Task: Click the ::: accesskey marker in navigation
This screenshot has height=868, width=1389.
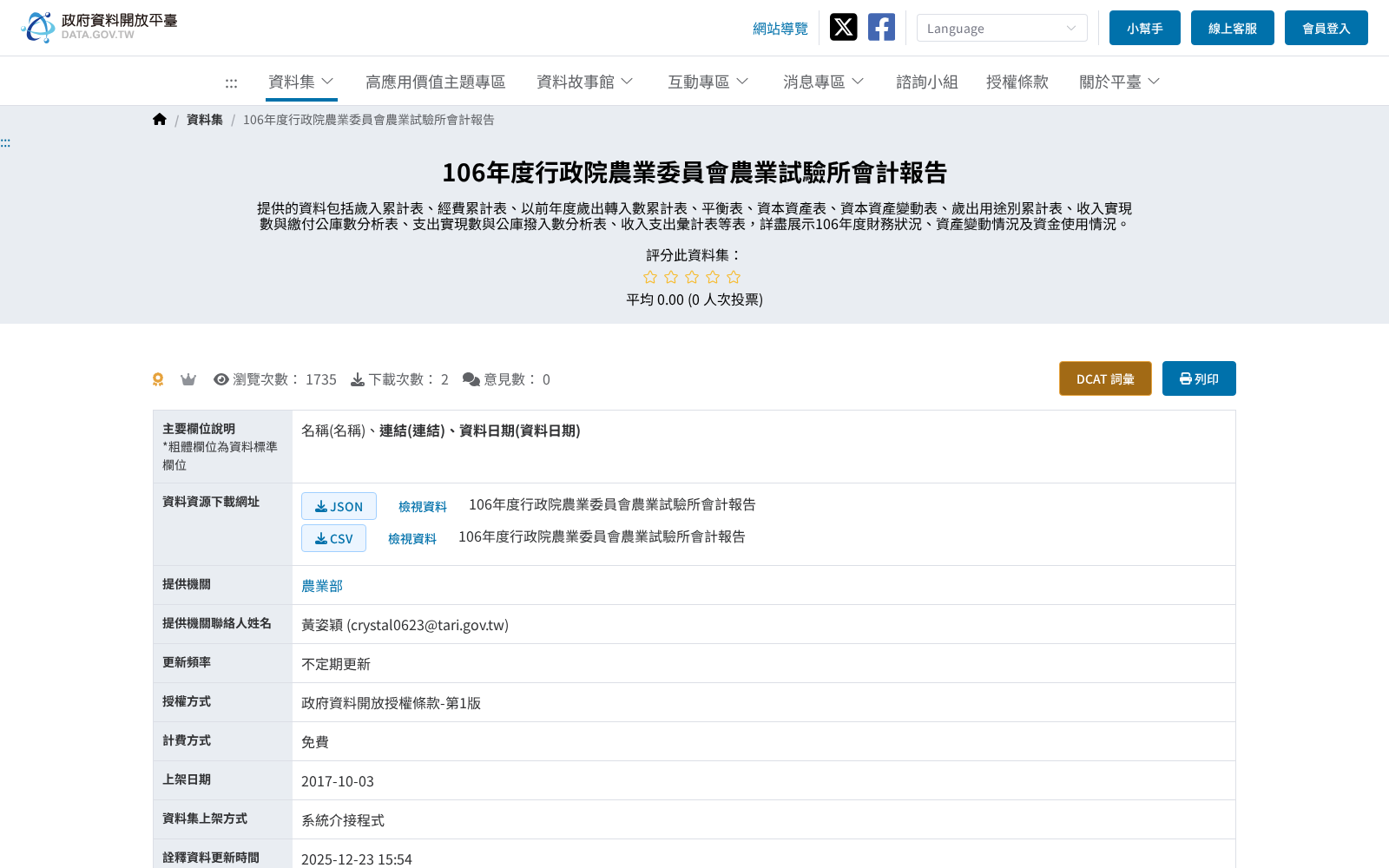Action: coord(231,82)
